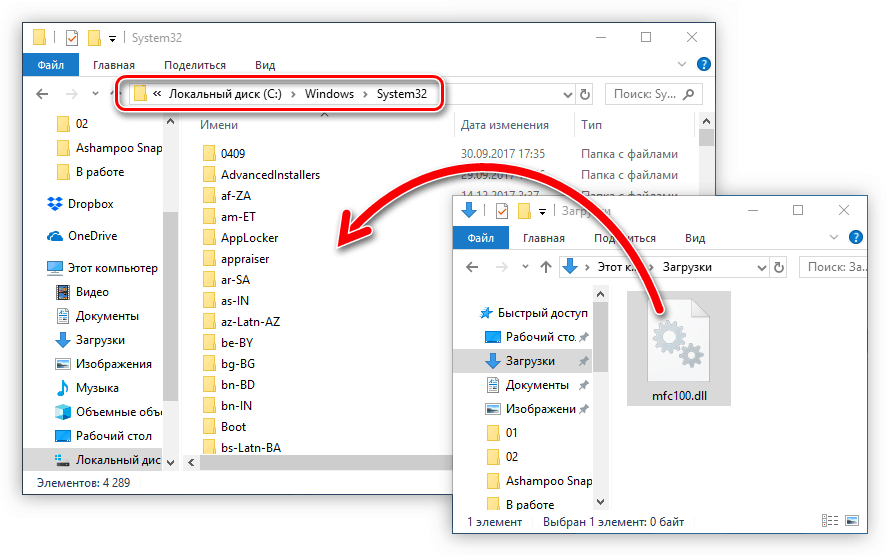Select the am-ET folder
The width and height of the screenshot is (890, 556).
pyautogui.click(x=229, y=217)
